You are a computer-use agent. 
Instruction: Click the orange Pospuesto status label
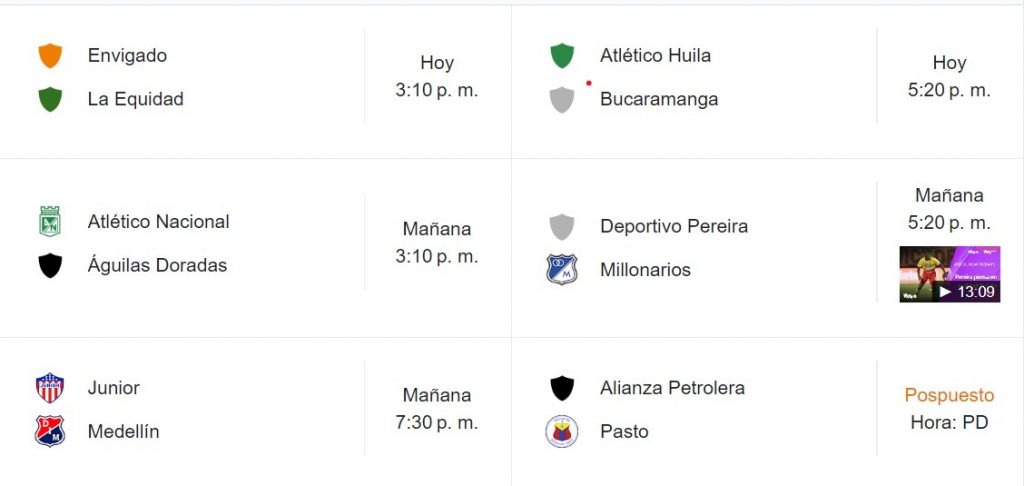pyautogui.click(x=950, y=395)
